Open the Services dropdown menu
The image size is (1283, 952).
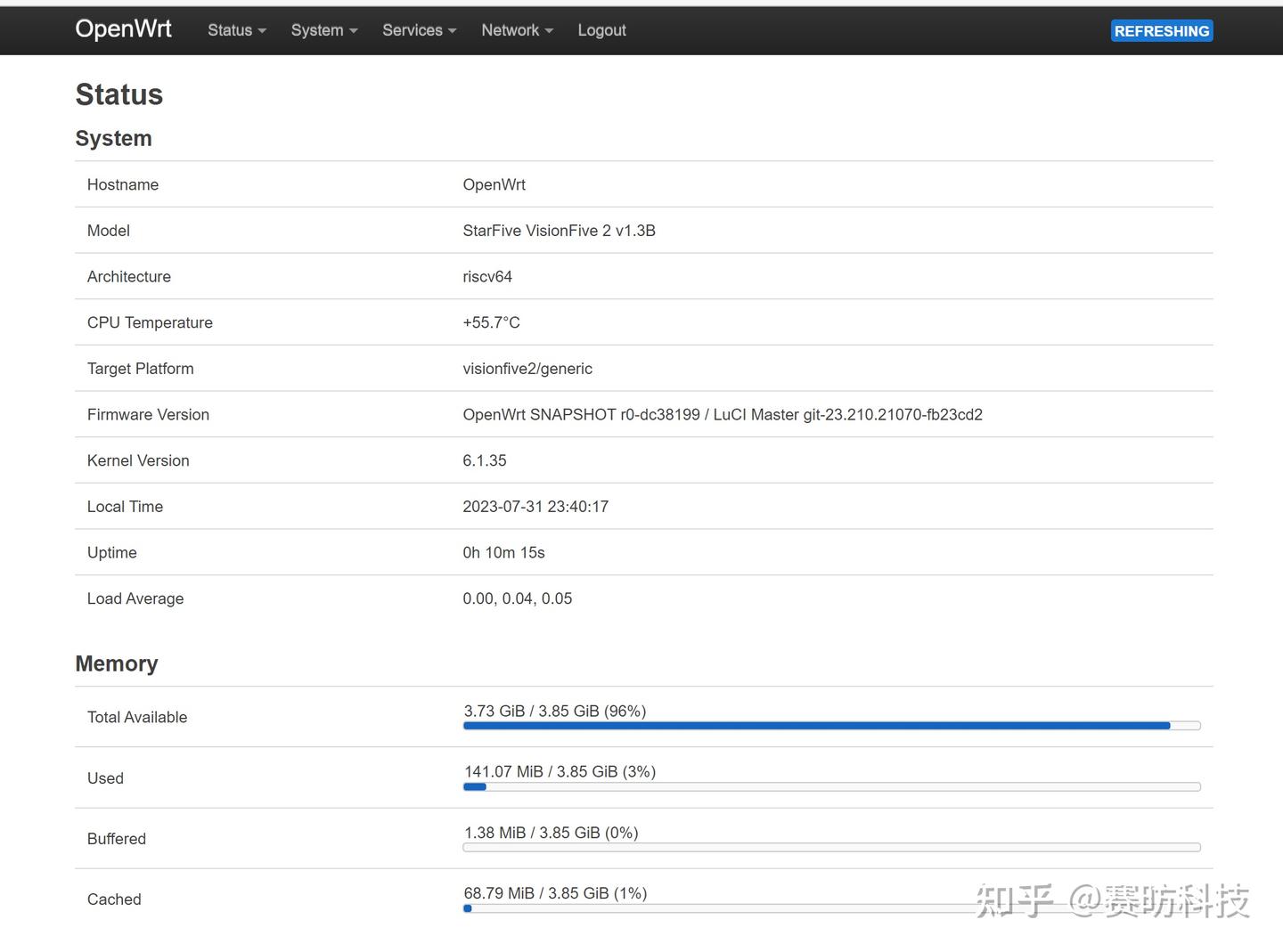click(x=419, y=30)
